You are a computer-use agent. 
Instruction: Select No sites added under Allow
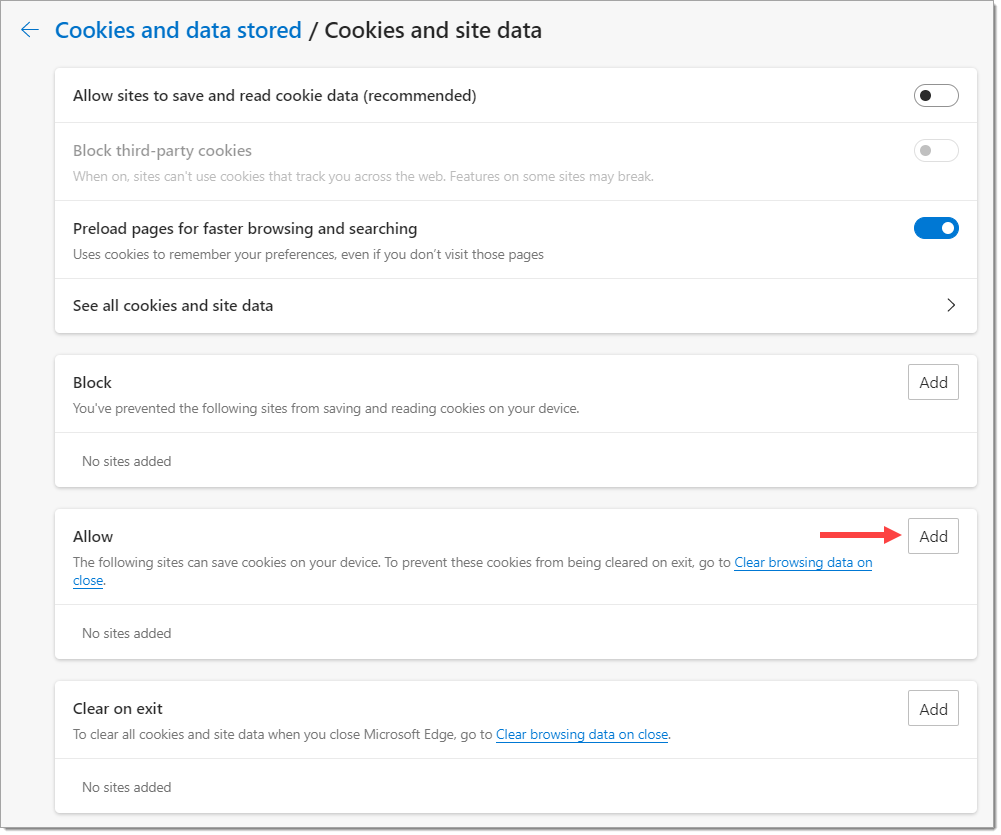[x=126, y=633]
